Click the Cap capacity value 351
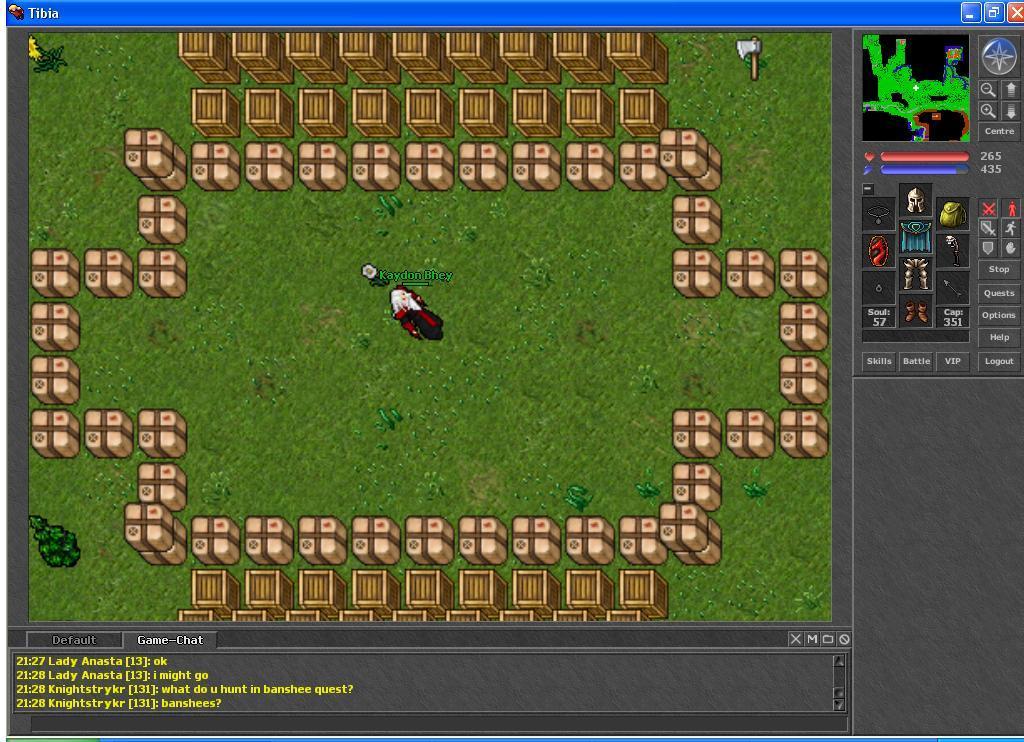This screenshot has width=1024, height=742. click(x=953, y=321)
